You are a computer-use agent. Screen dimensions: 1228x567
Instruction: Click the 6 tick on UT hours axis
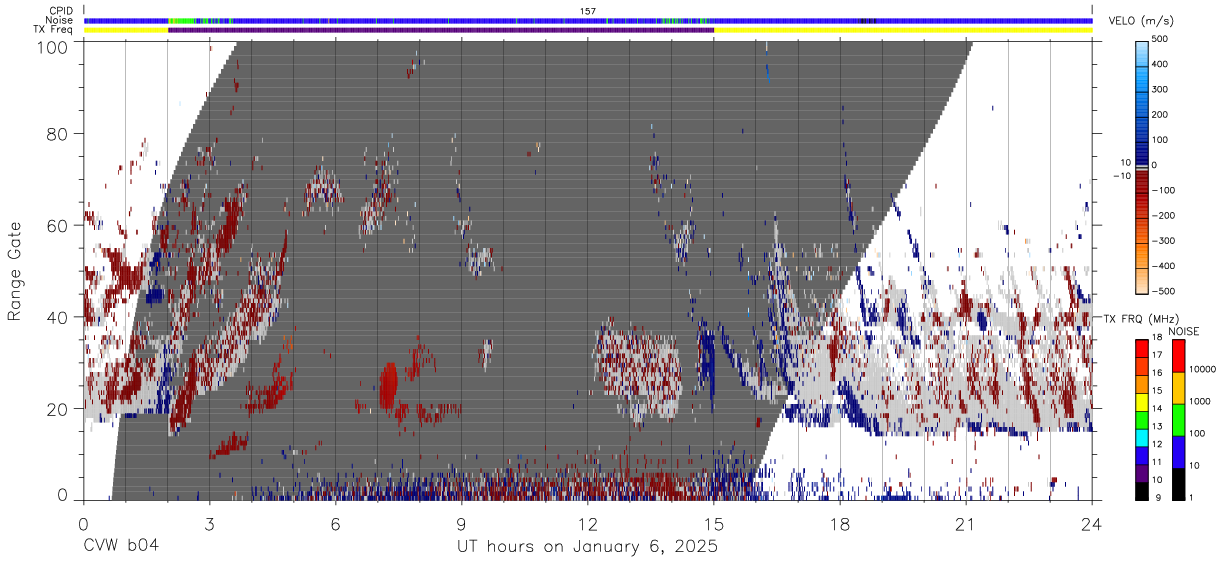pyautogui.click(x=336, y=522)
